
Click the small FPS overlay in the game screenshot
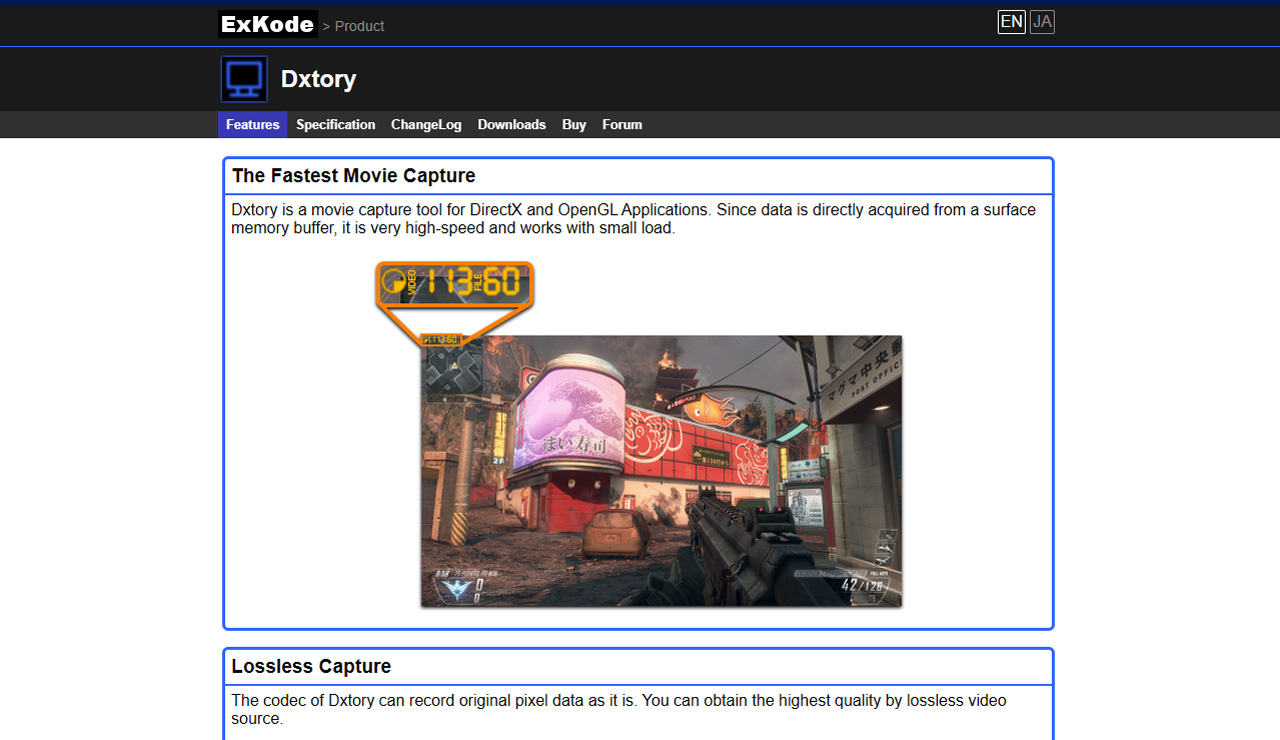tap(440, 340)
